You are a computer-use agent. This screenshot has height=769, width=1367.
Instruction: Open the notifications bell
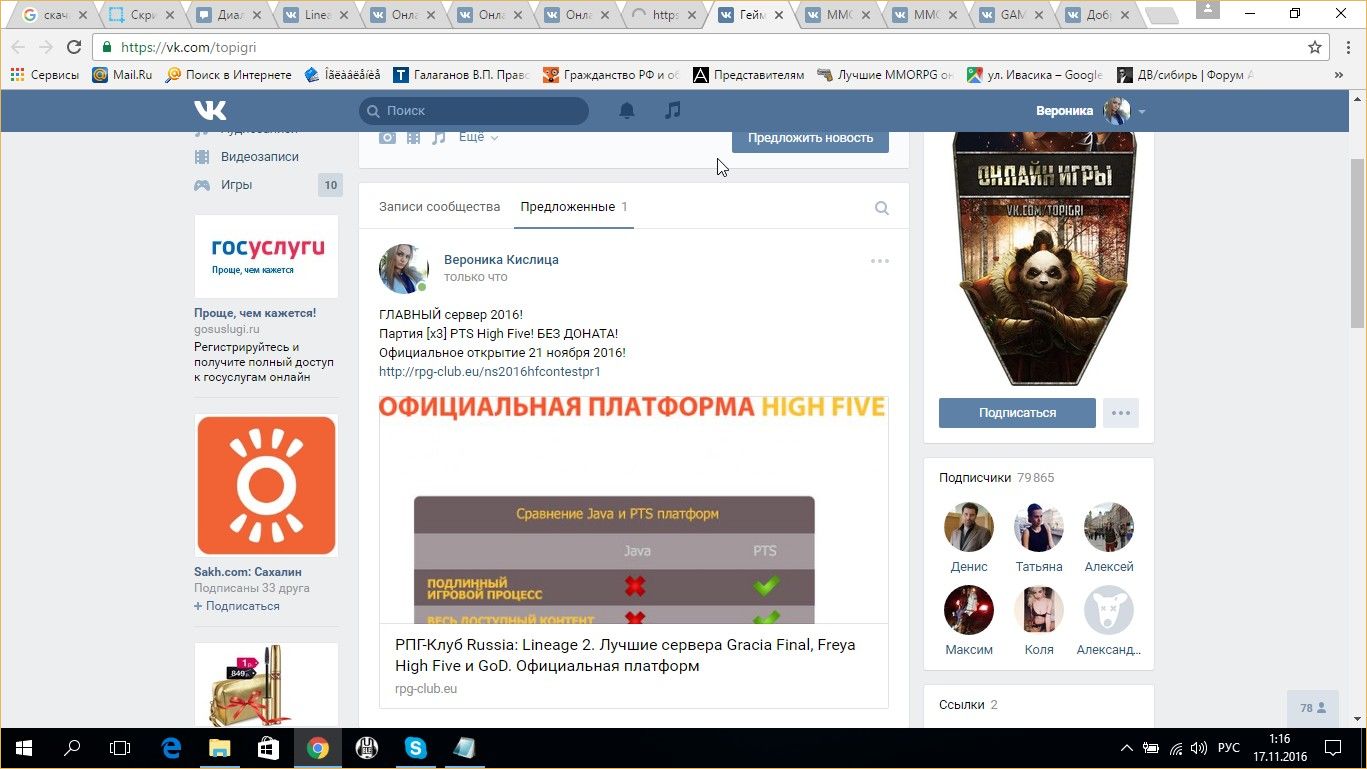point(627,110)
